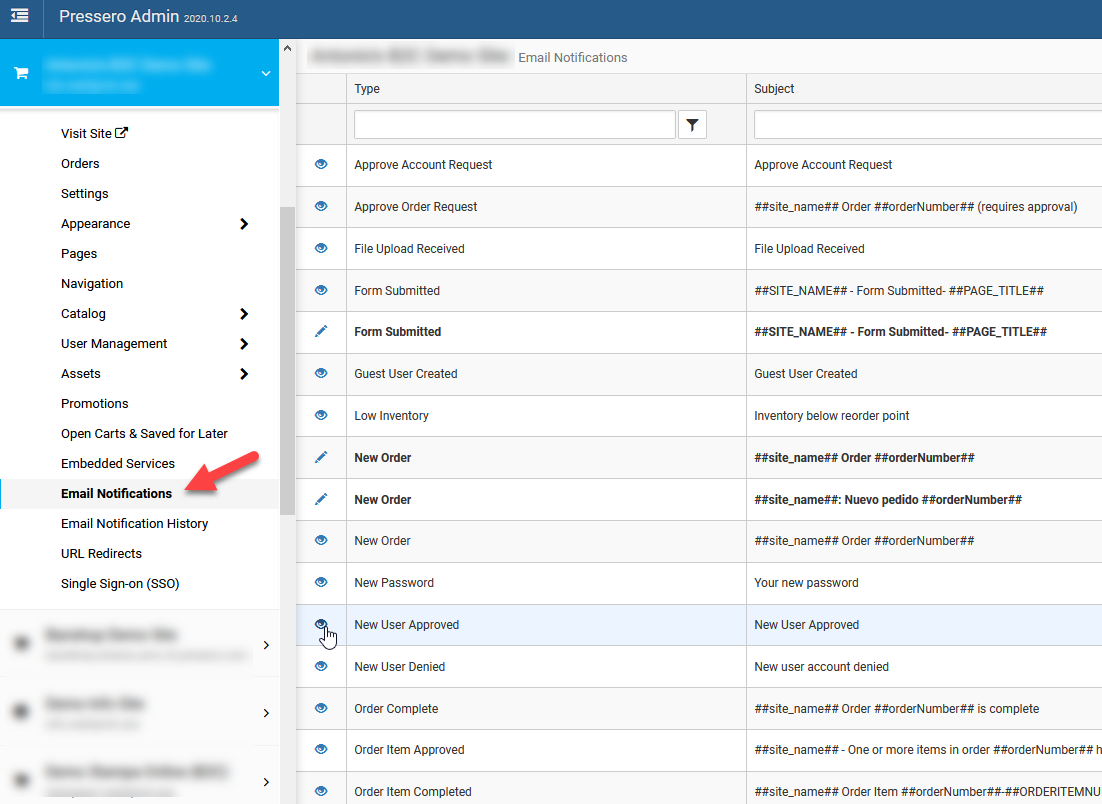
Task: Expand the Catalog submenu
Action: (244, 314)
